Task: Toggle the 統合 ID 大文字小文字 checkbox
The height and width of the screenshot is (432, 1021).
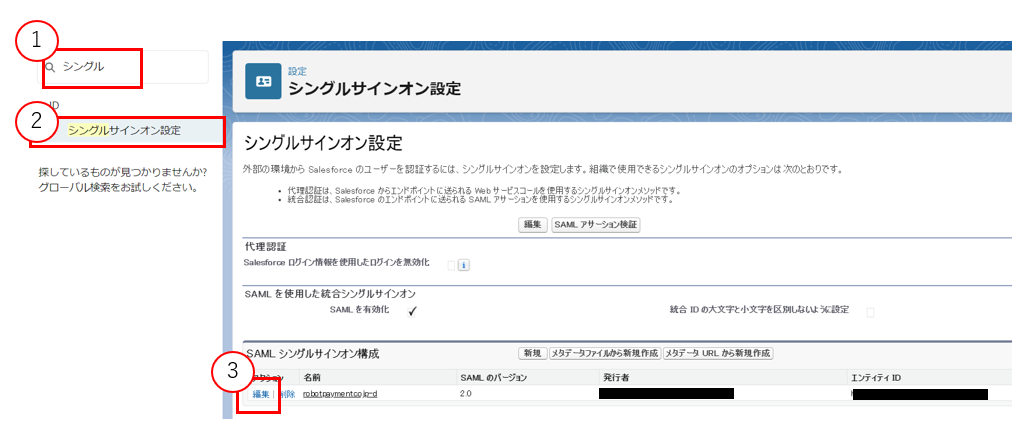Action: [870, 311]
